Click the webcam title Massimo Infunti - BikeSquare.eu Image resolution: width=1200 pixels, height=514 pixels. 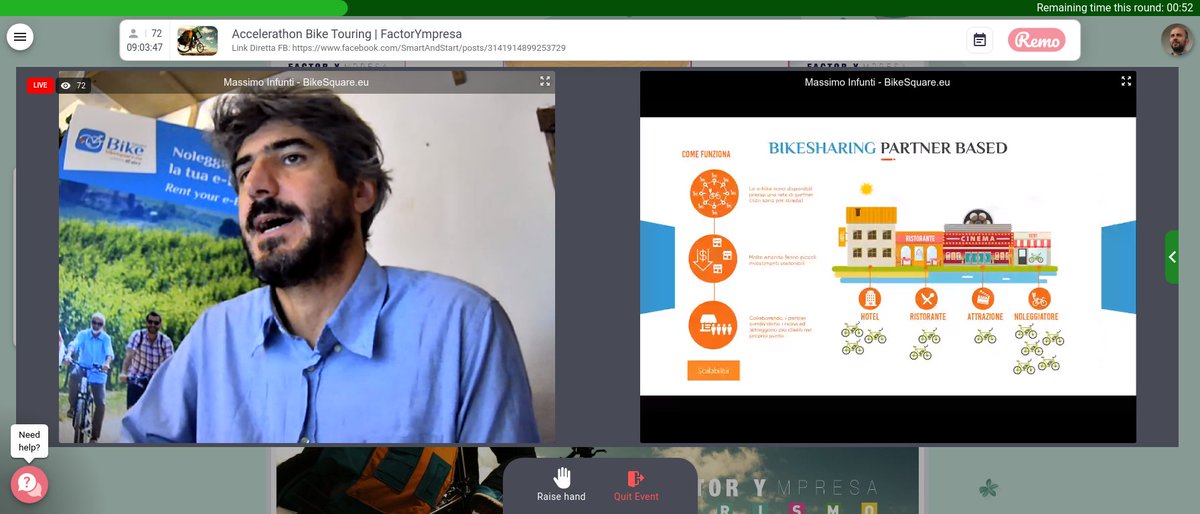296,82
